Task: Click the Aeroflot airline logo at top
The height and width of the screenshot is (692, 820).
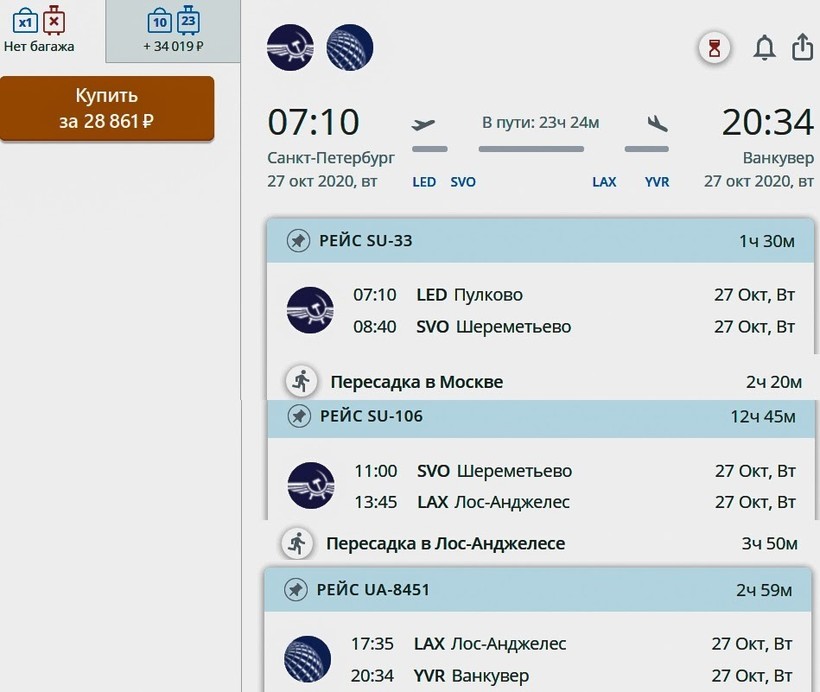Action: pos(290,47)
